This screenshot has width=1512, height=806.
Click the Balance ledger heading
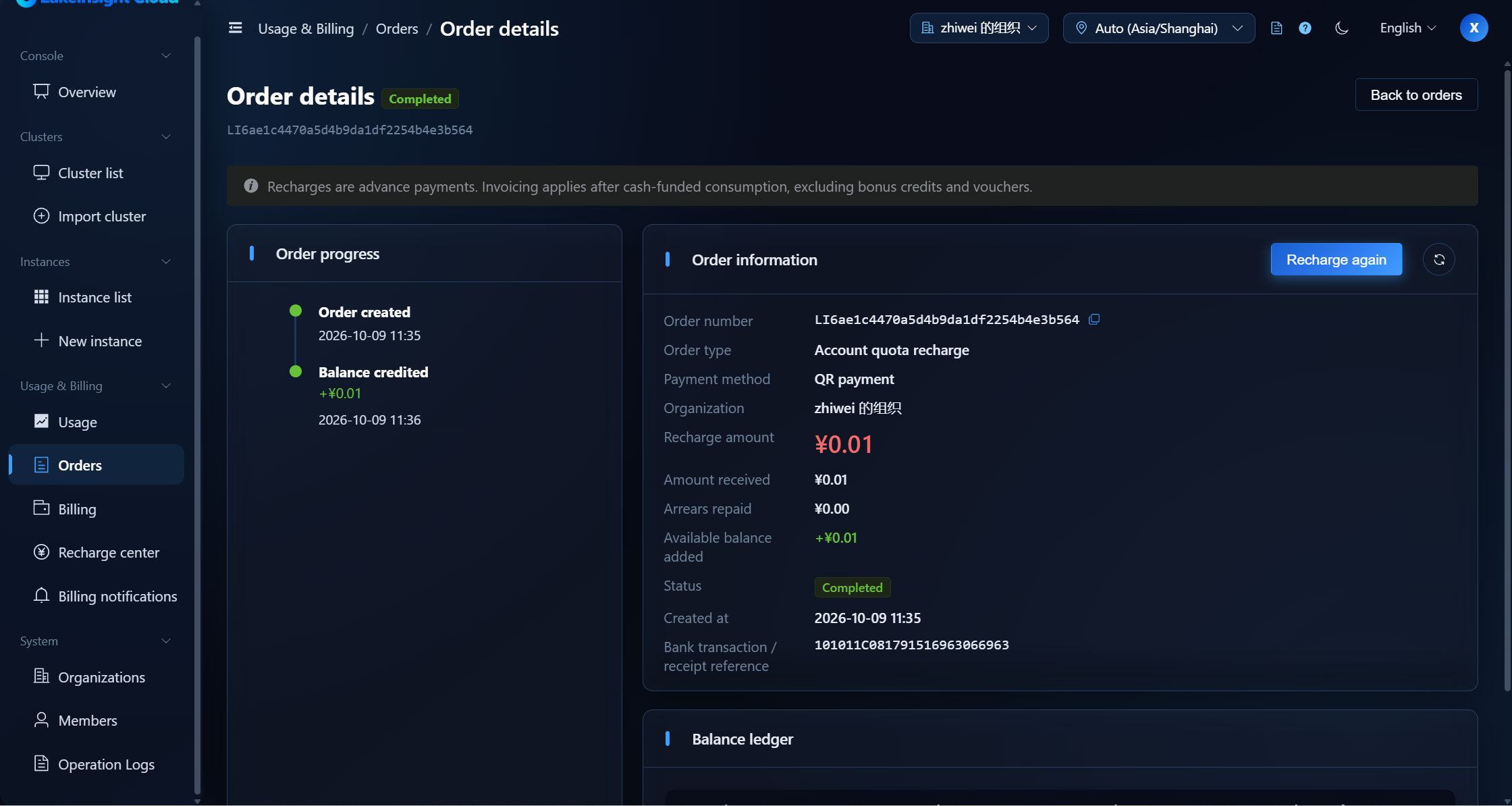pos(742,739)
